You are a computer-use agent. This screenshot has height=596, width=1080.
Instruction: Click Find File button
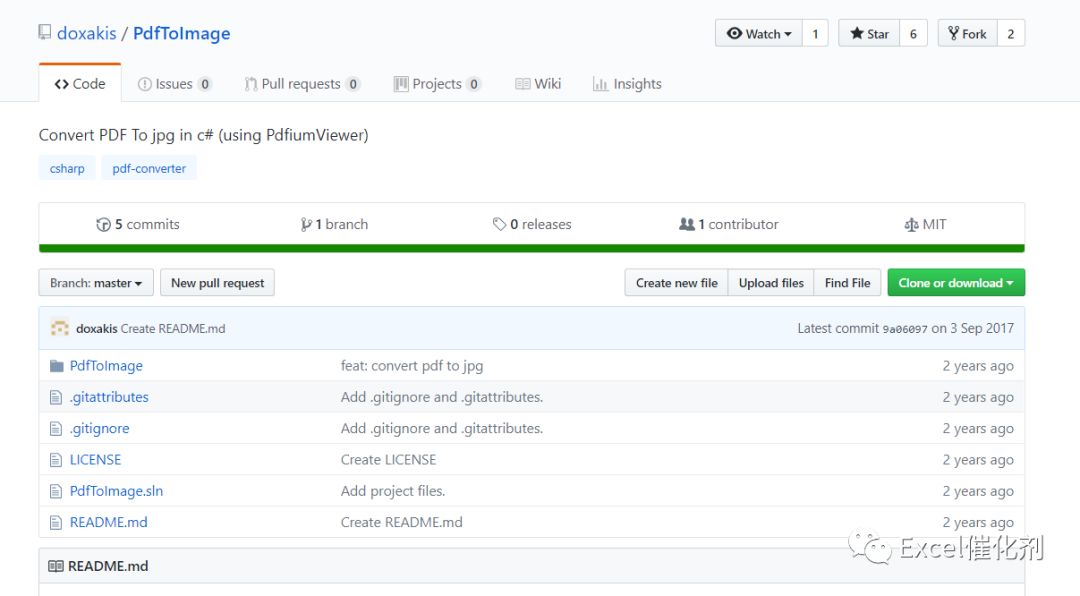pyautogui.click(x=847, y=282)
